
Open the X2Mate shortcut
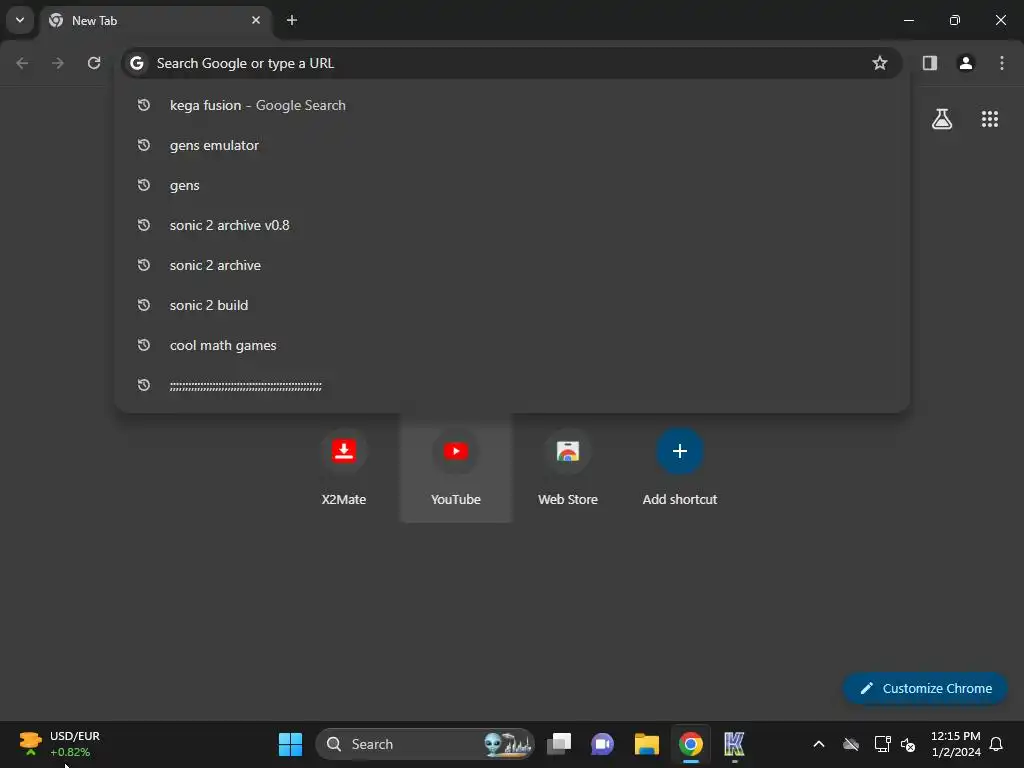click(344, 468)
